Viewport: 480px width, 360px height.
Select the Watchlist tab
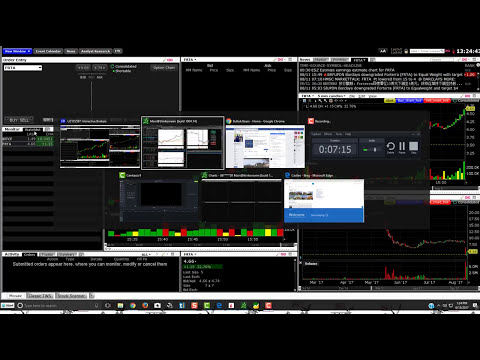pos(33,129)
